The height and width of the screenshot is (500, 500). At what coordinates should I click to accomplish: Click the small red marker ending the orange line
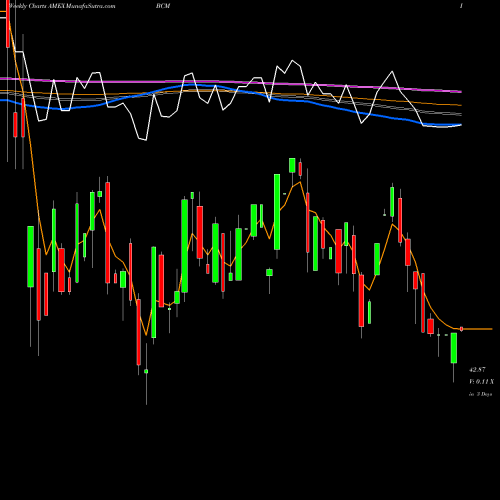pos(461,329)
